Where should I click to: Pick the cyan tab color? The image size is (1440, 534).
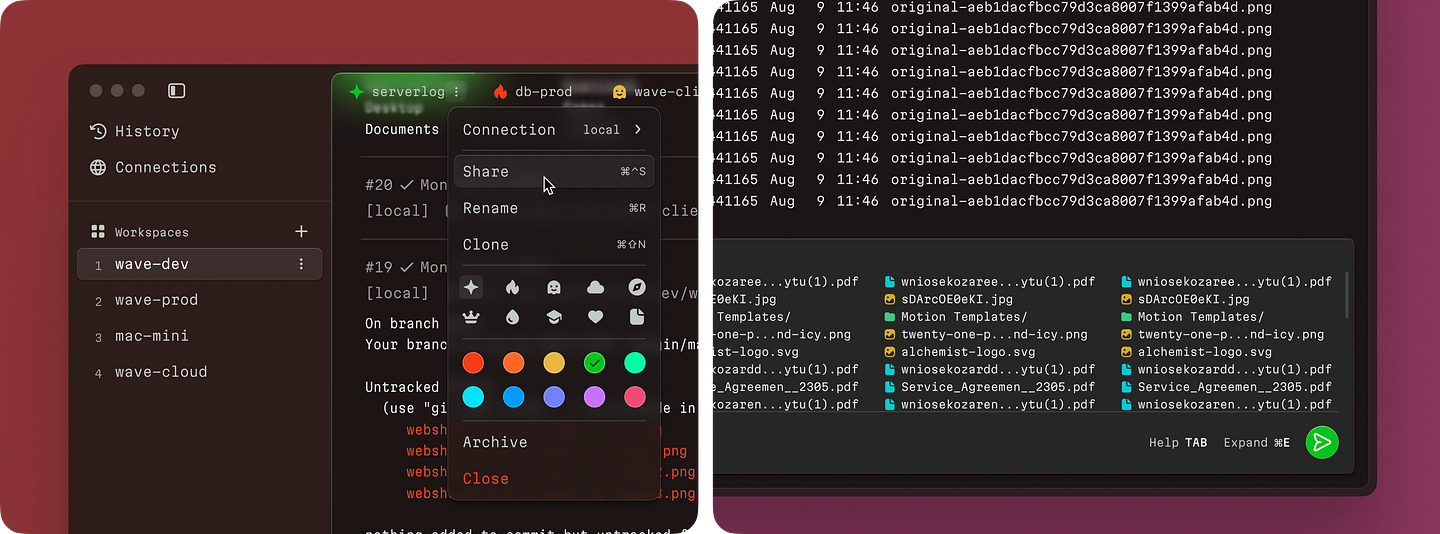473,397
